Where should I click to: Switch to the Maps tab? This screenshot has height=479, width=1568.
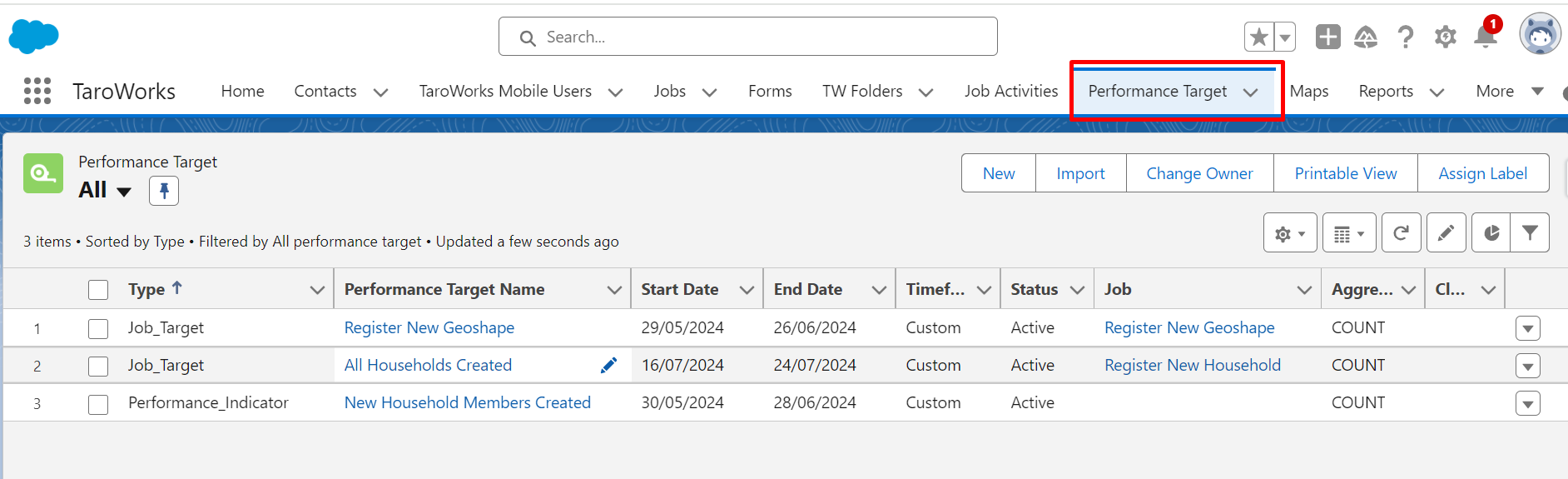coord(1308,91)
